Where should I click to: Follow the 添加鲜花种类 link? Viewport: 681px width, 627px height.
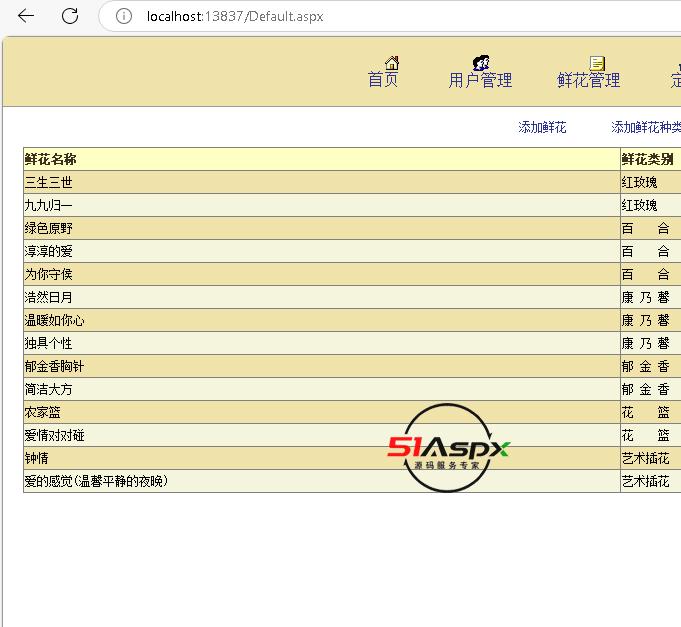[646, 127]
